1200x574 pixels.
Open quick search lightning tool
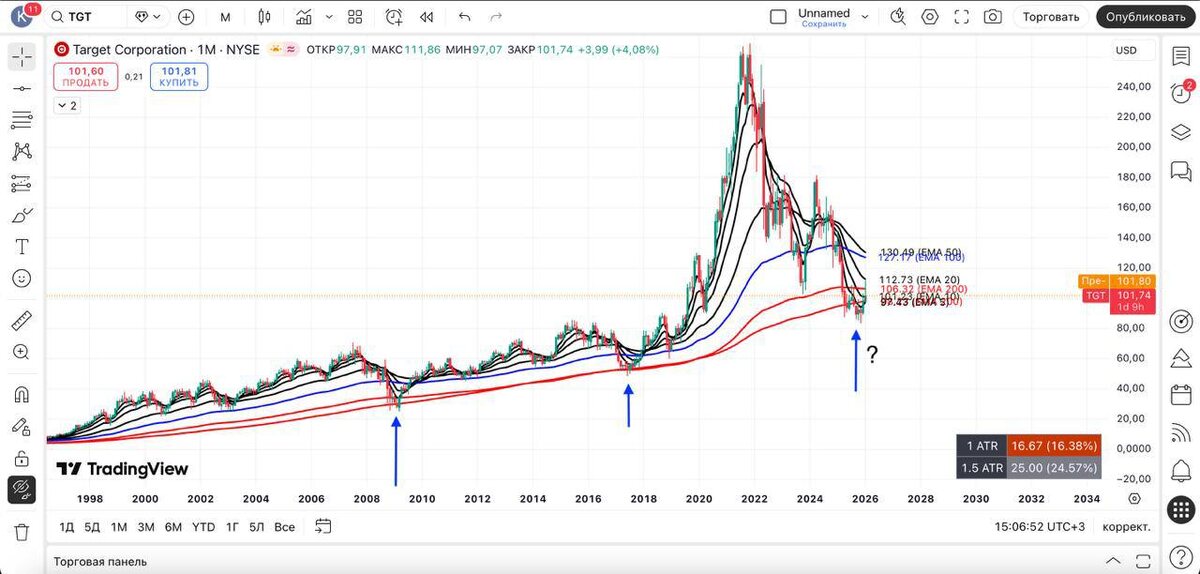coord(897,17)
